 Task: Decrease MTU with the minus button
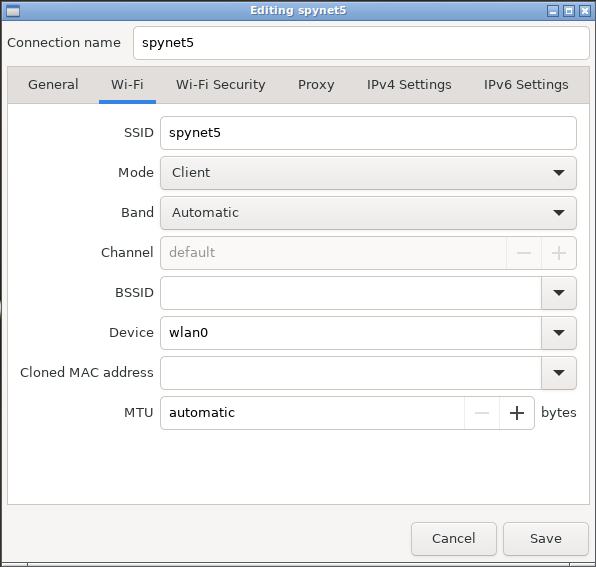click(482, 413)
